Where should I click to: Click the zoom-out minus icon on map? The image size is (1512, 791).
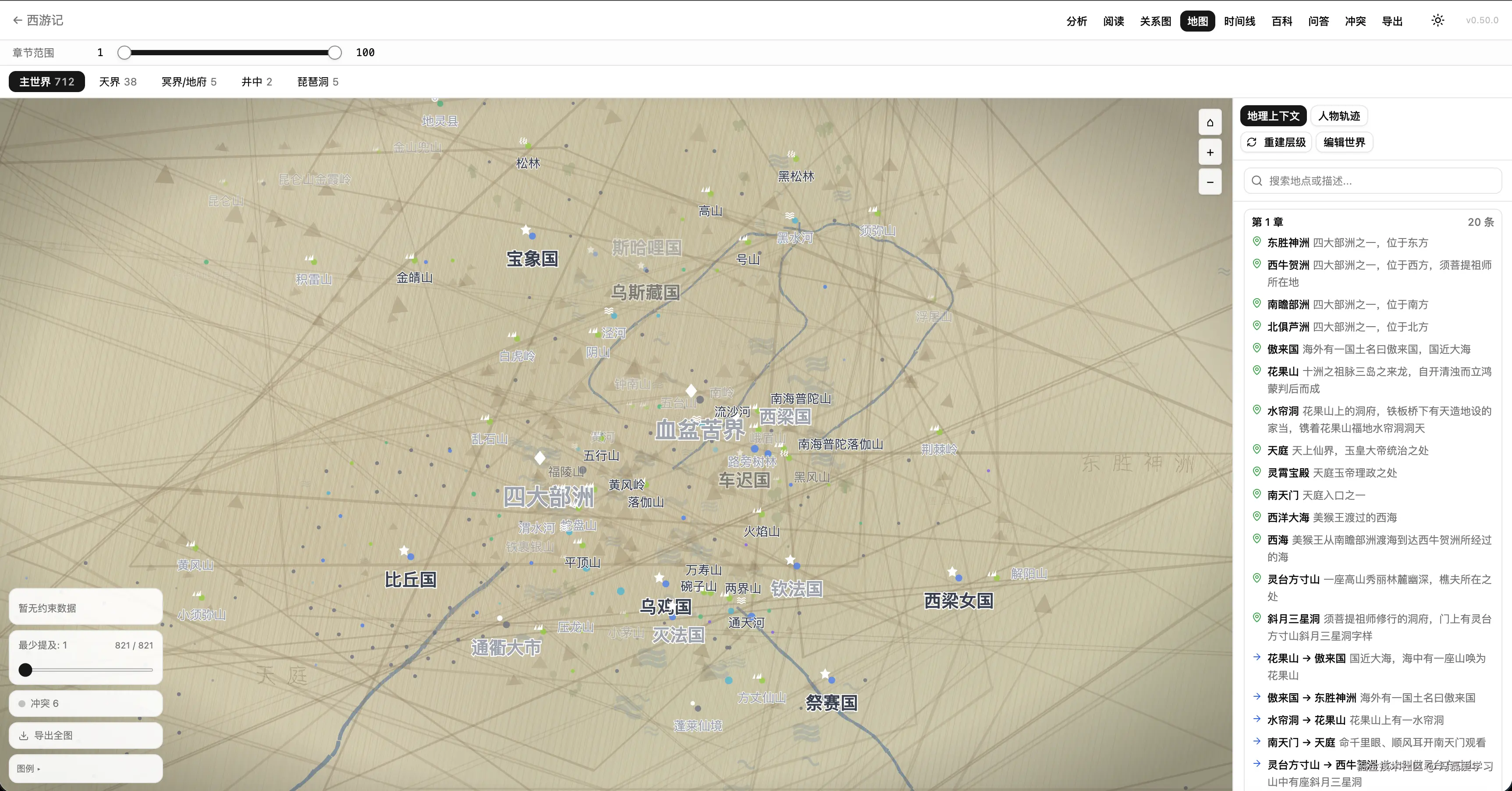(x=1210, y=182)
